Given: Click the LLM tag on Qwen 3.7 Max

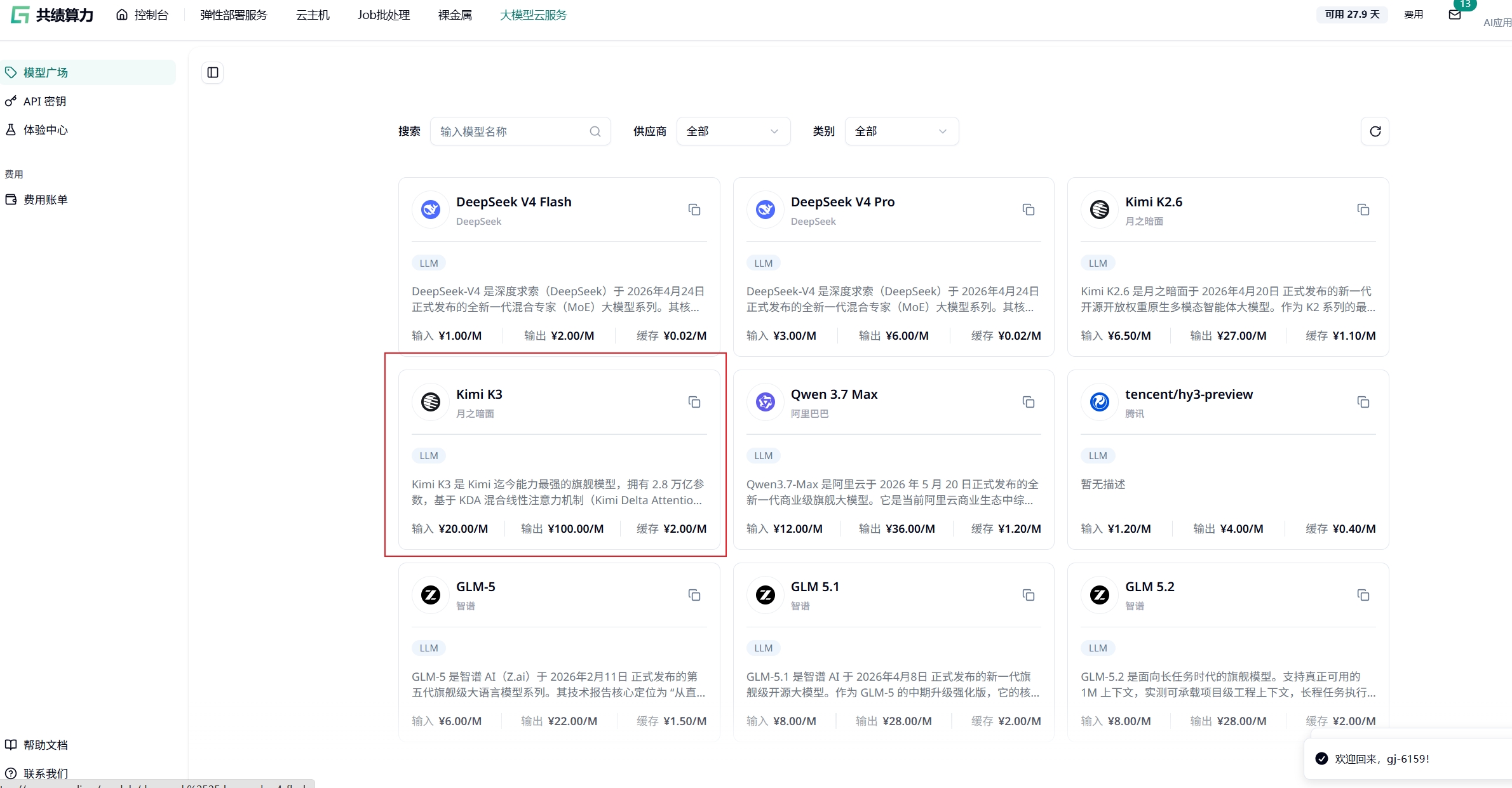Looking at the screenshot, I should [764, 455].
